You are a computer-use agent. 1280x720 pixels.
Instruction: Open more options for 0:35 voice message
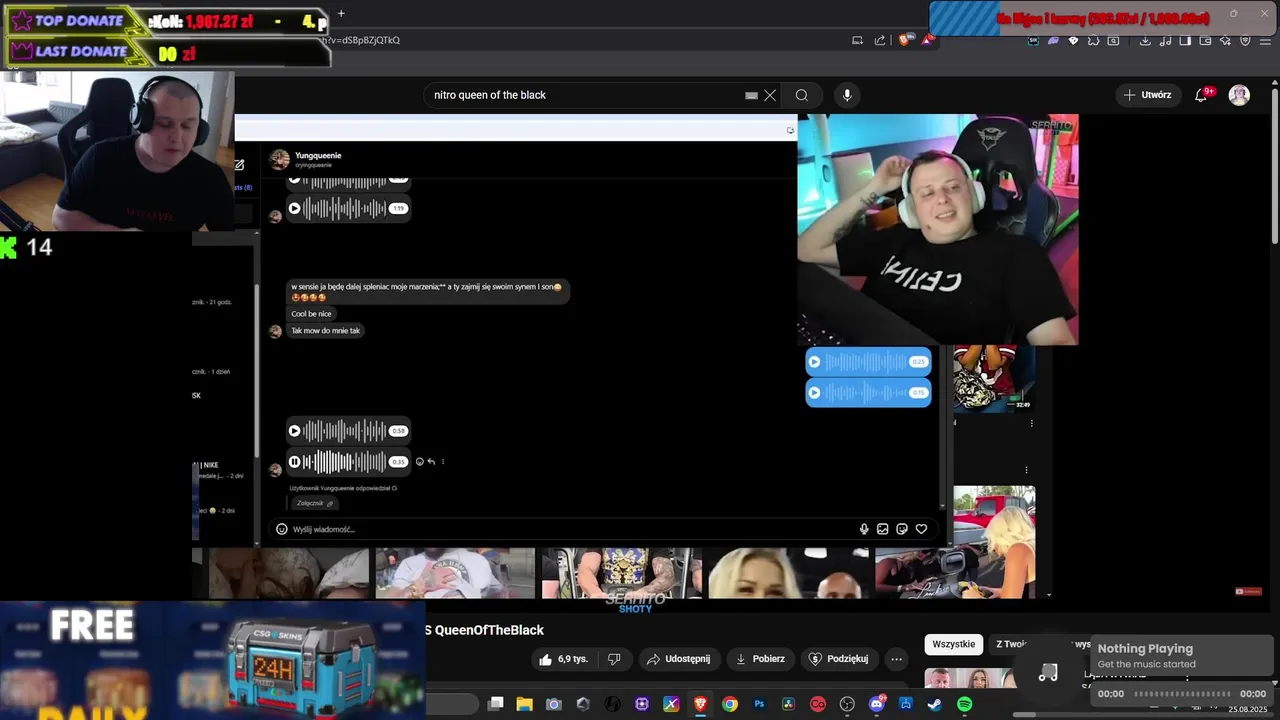442,462
